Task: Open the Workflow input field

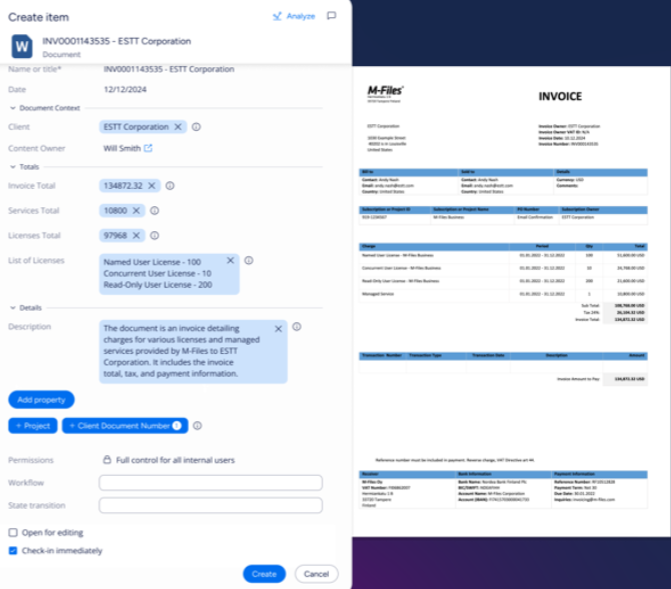Action: click(x=211, y=482)
